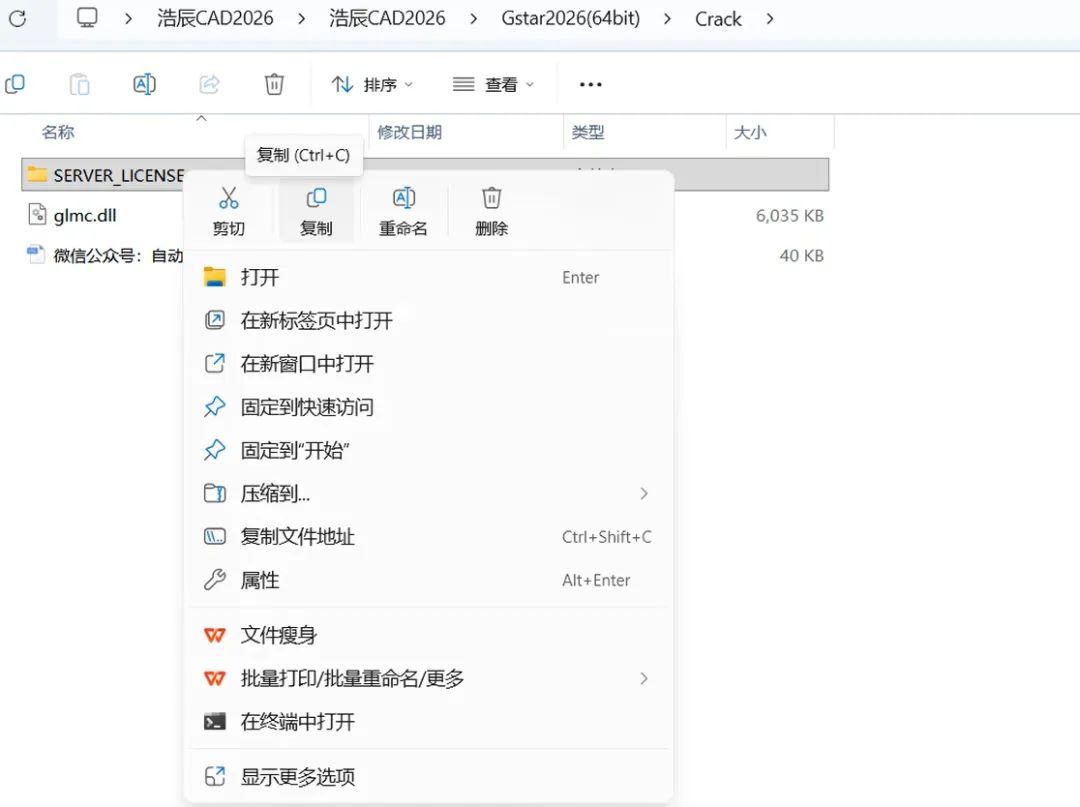Click the This PC monitor icon in breadcrumb
Screen dimensions: 1080x807
(87, 18)
